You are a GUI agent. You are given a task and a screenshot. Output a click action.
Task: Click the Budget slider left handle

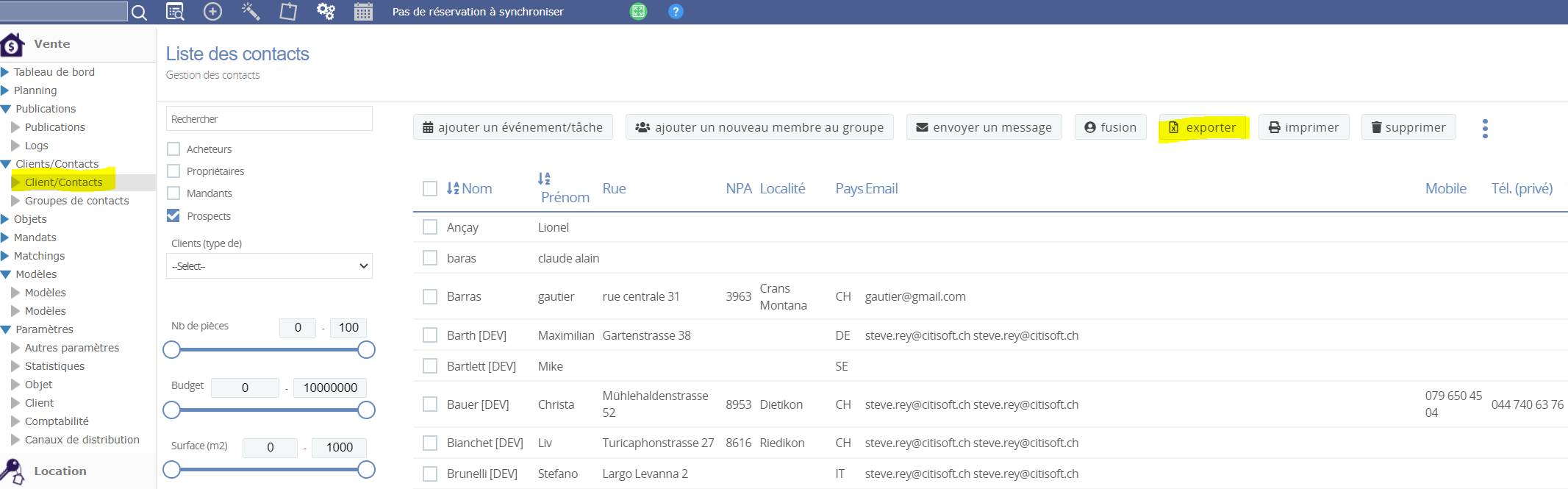(172, 410)
